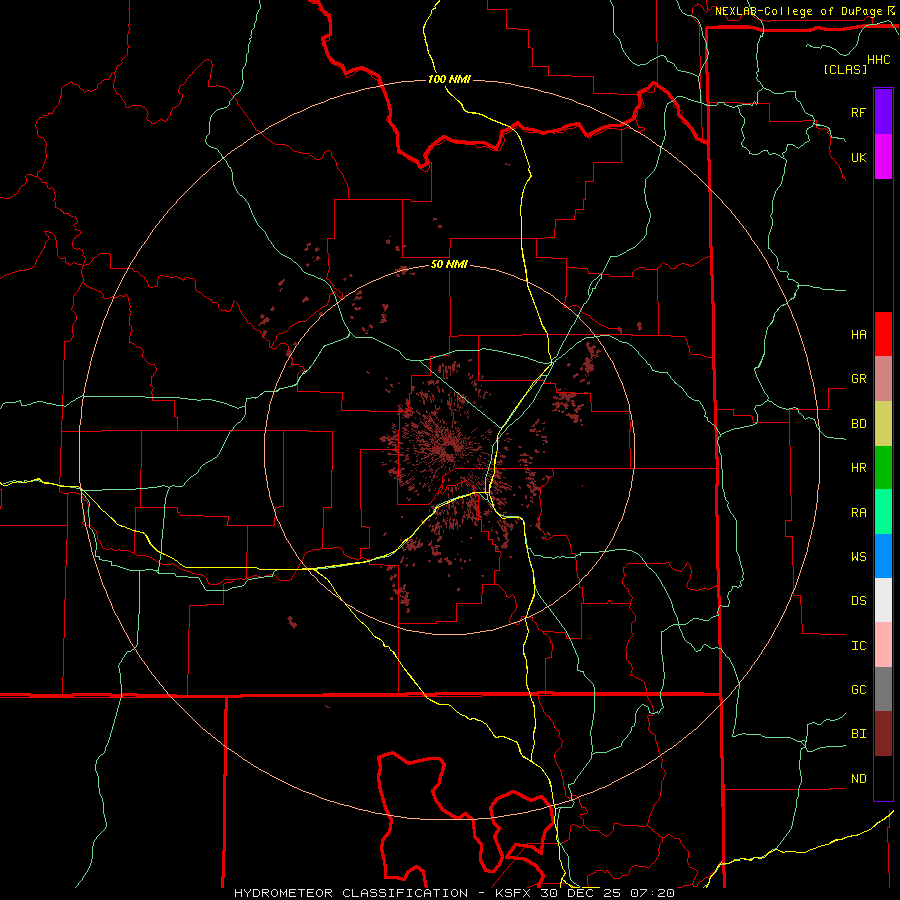
Task: Click the 'ND' legend label
Action: pyautogui.click(x=858, y=779)
